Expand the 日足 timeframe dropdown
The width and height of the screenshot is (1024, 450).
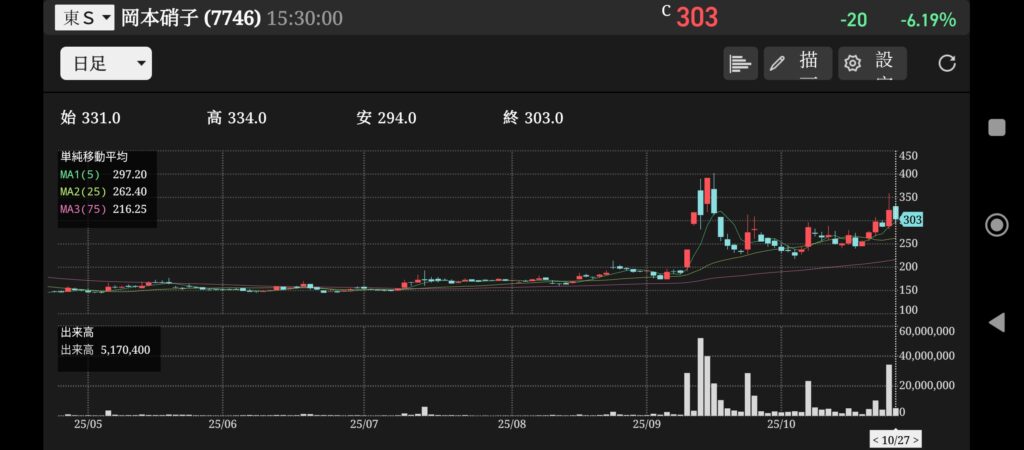(105, 64)
